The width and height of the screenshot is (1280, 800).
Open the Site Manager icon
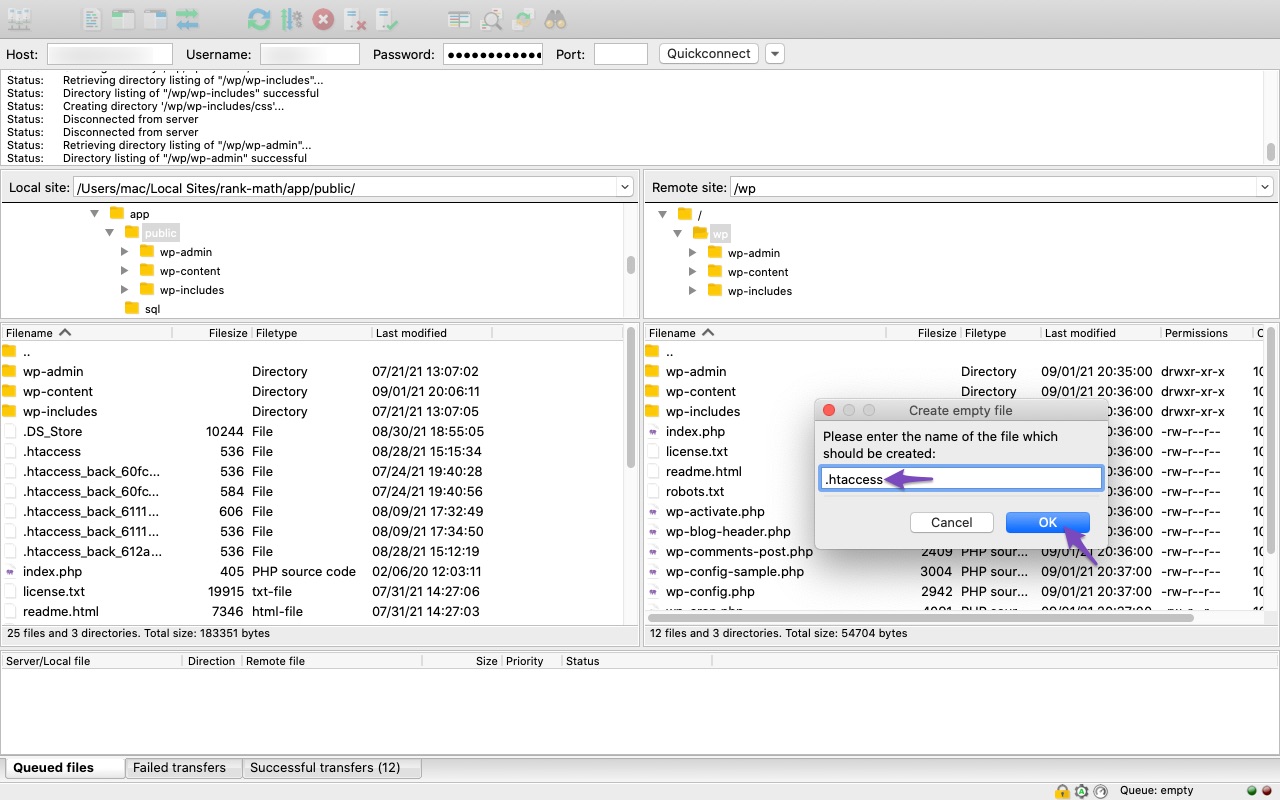(x=19, y=19)
